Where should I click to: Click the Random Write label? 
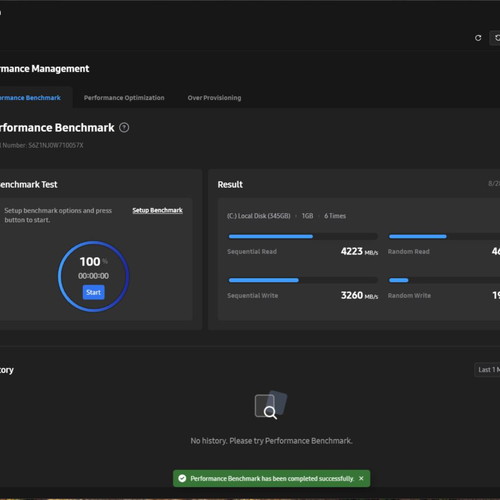(409, 296)
